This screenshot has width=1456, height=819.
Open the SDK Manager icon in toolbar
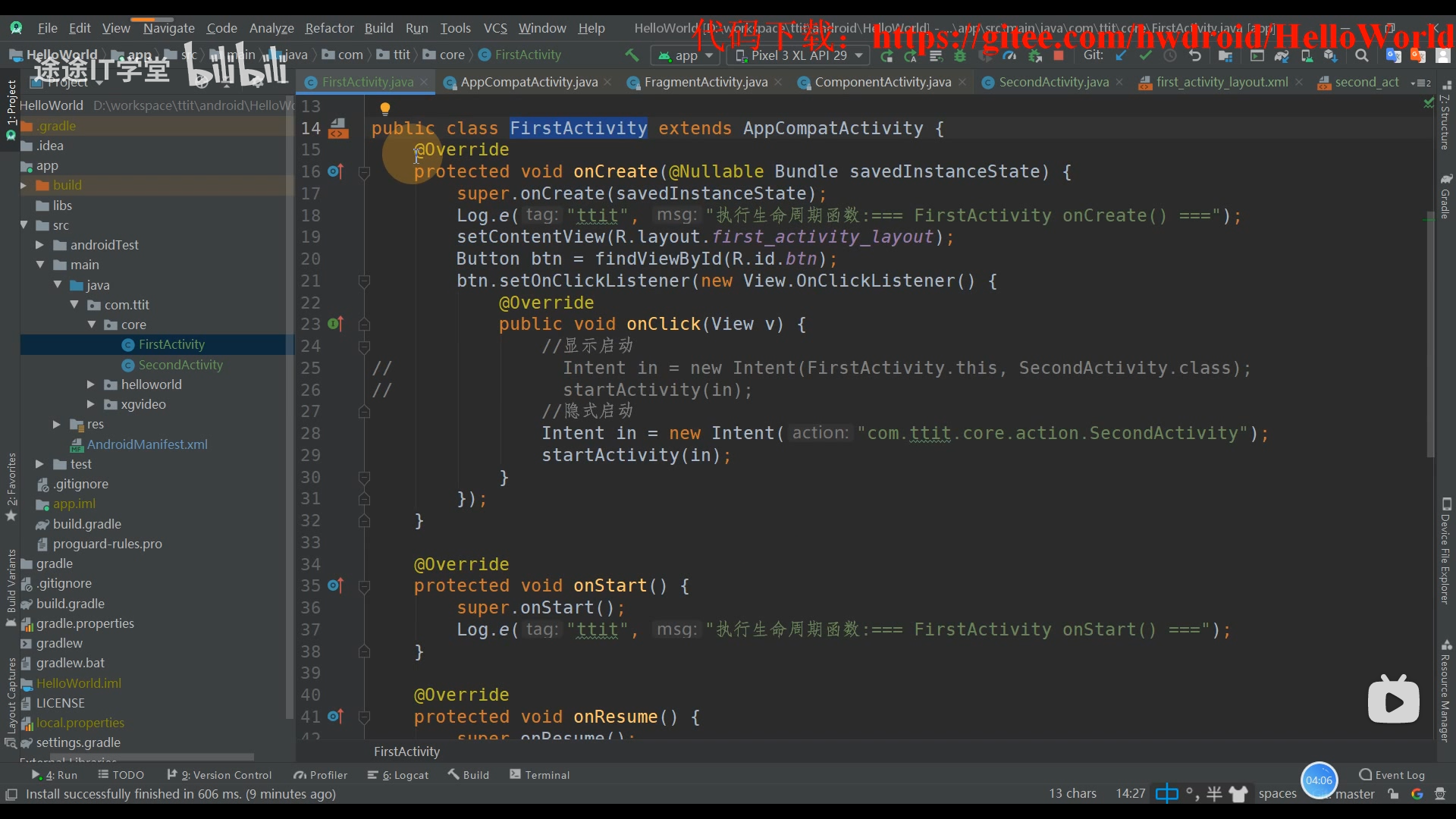pos(1331,55)
